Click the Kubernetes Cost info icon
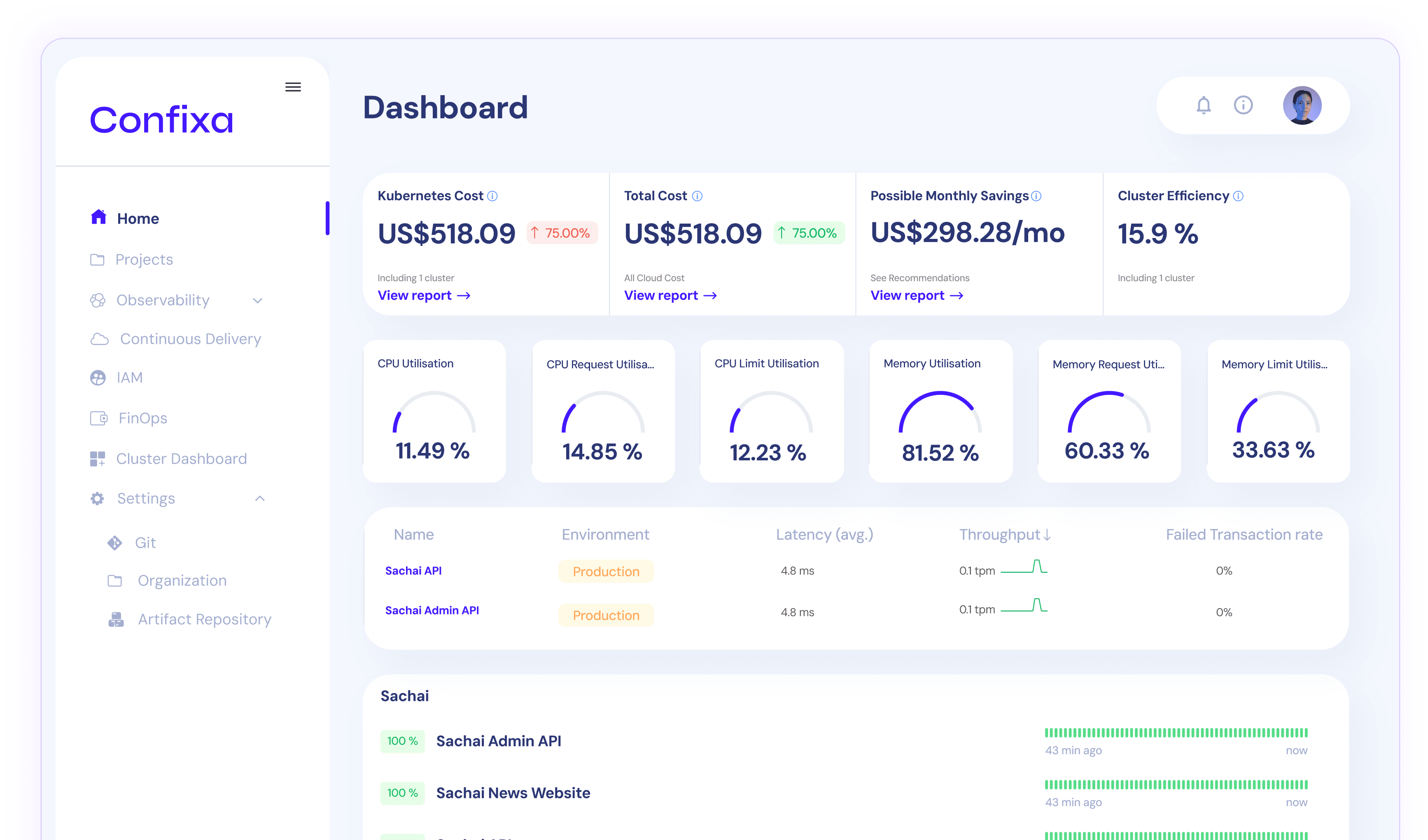 click(492, 196)
